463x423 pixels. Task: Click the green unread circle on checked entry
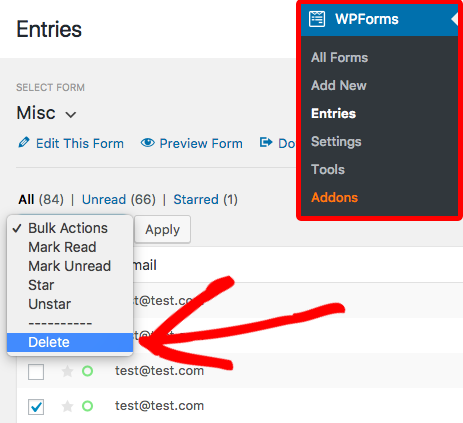click(88, 406)
